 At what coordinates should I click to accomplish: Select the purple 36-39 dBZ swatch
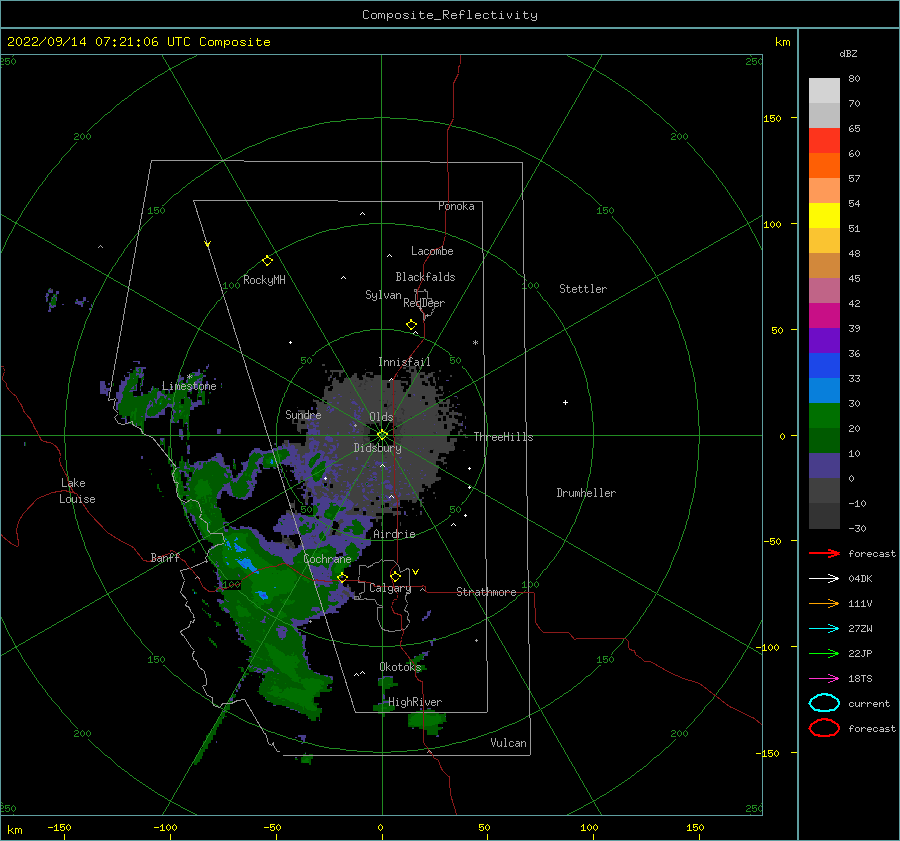click(x=824, y=340)
